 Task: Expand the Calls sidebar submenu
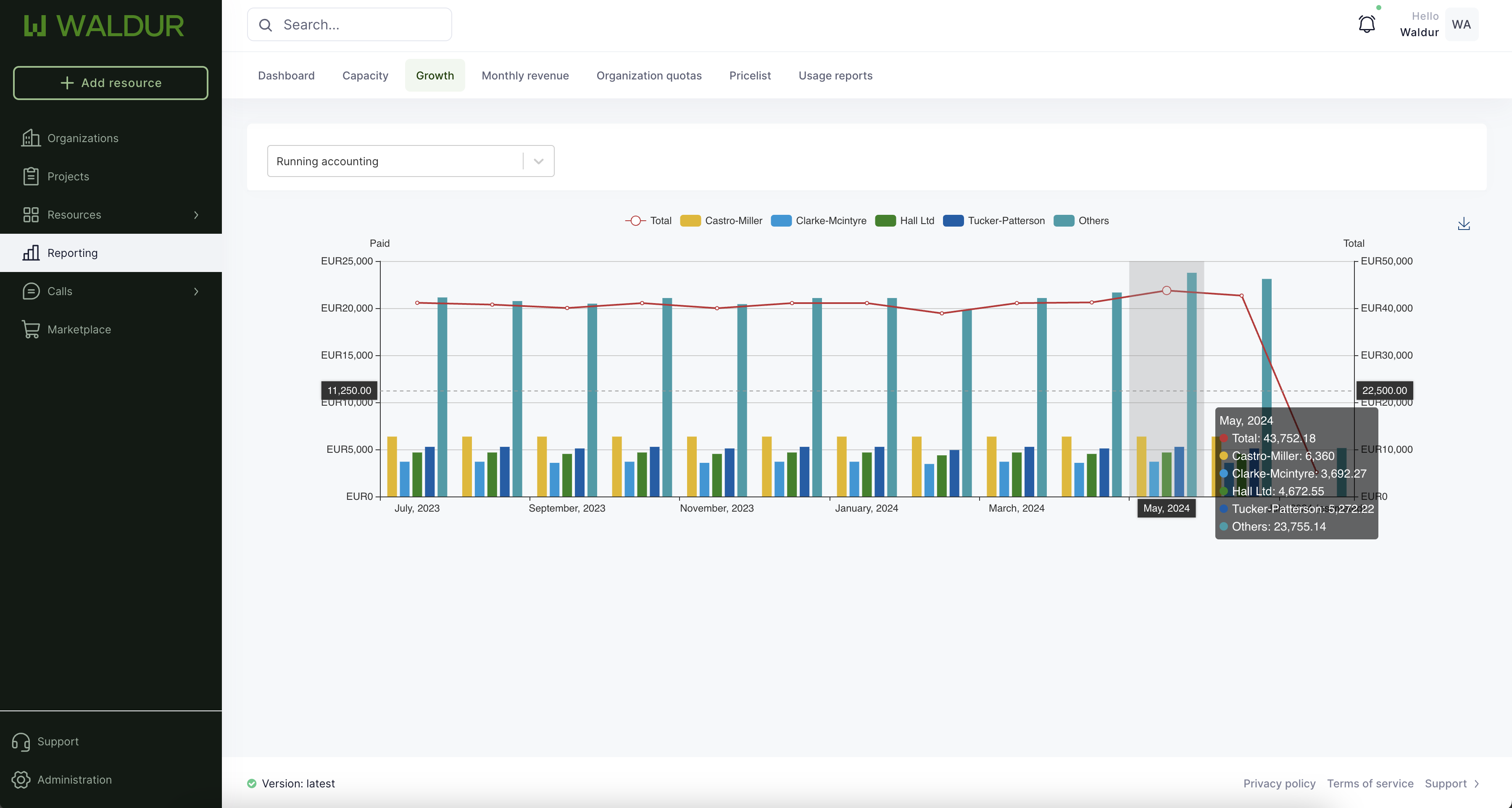point(196,291)
